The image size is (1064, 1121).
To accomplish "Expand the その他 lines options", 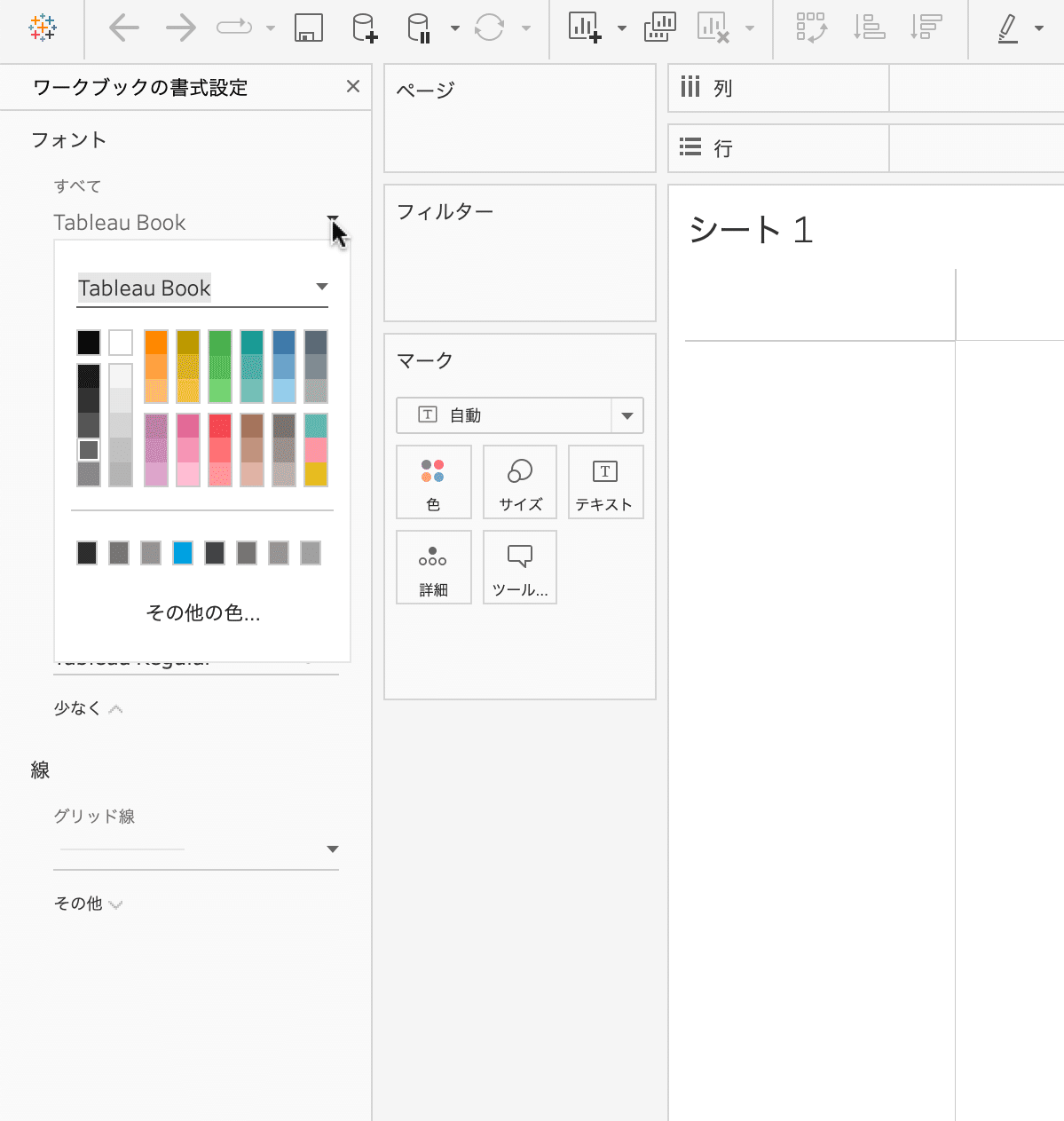I will pyautogui.click(x=88, y=904).
